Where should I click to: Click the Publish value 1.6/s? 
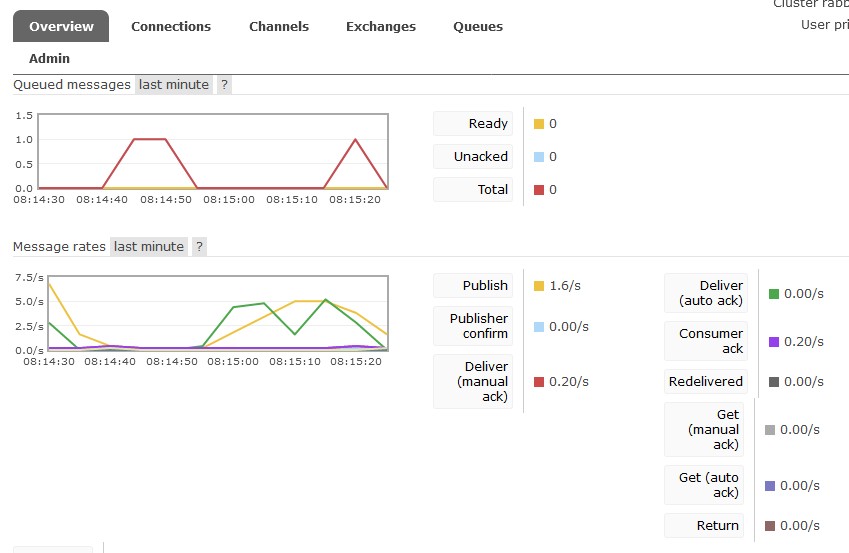(565, 285)
